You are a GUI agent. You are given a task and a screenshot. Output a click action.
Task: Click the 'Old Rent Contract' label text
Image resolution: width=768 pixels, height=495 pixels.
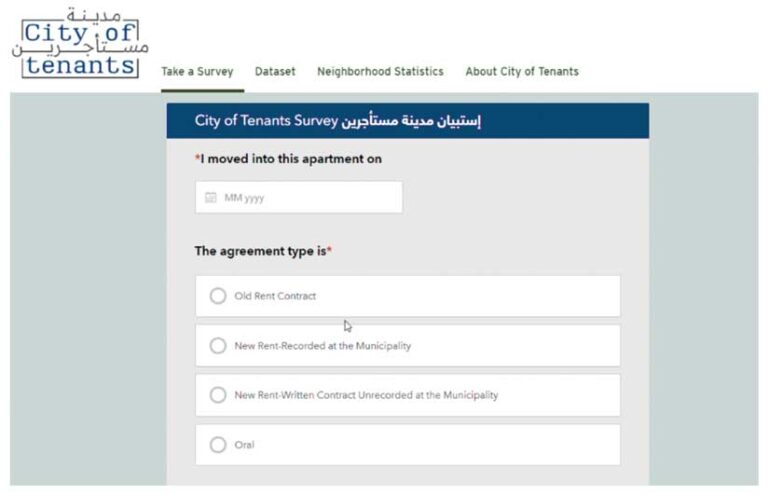275,296
